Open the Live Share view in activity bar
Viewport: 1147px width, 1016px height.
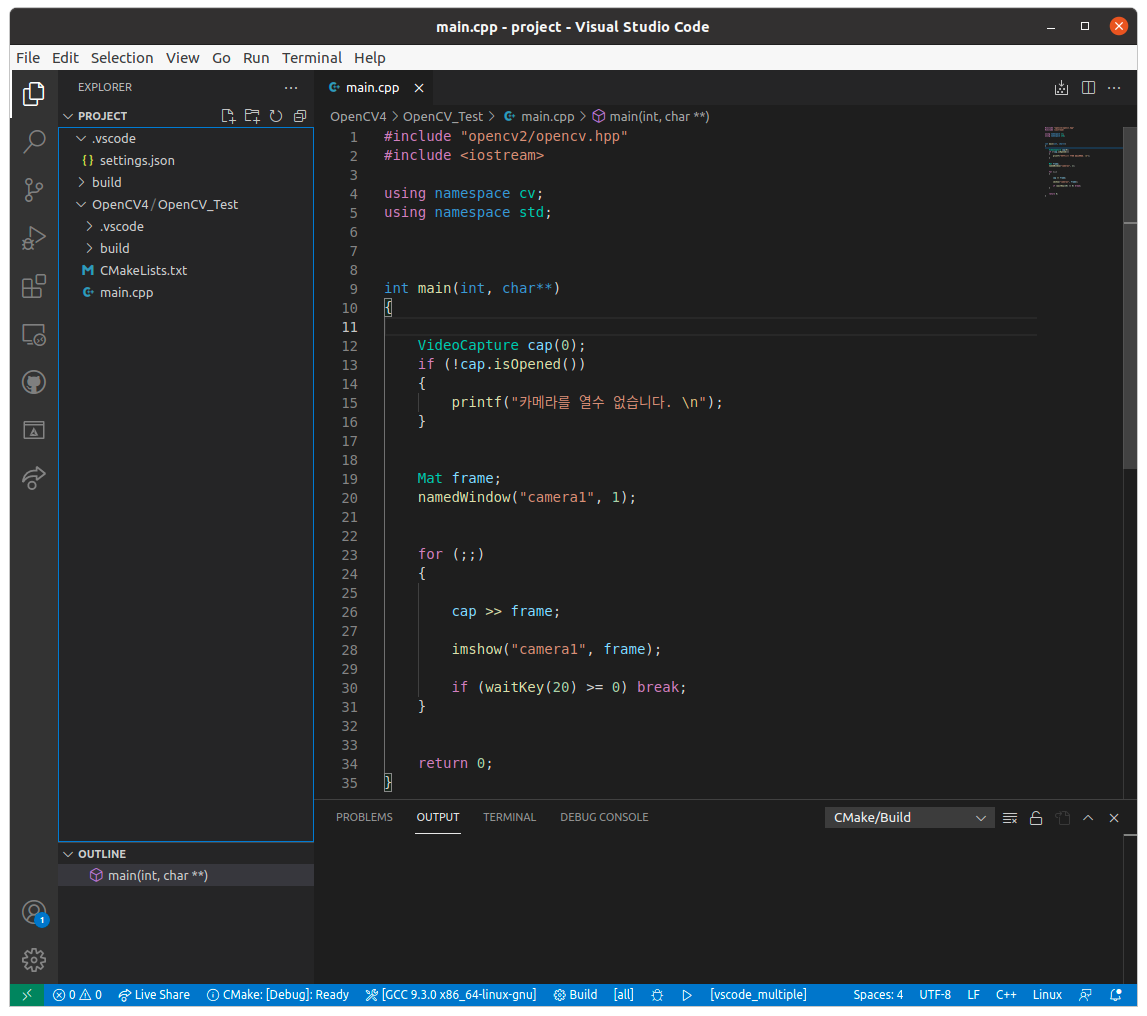34,478
